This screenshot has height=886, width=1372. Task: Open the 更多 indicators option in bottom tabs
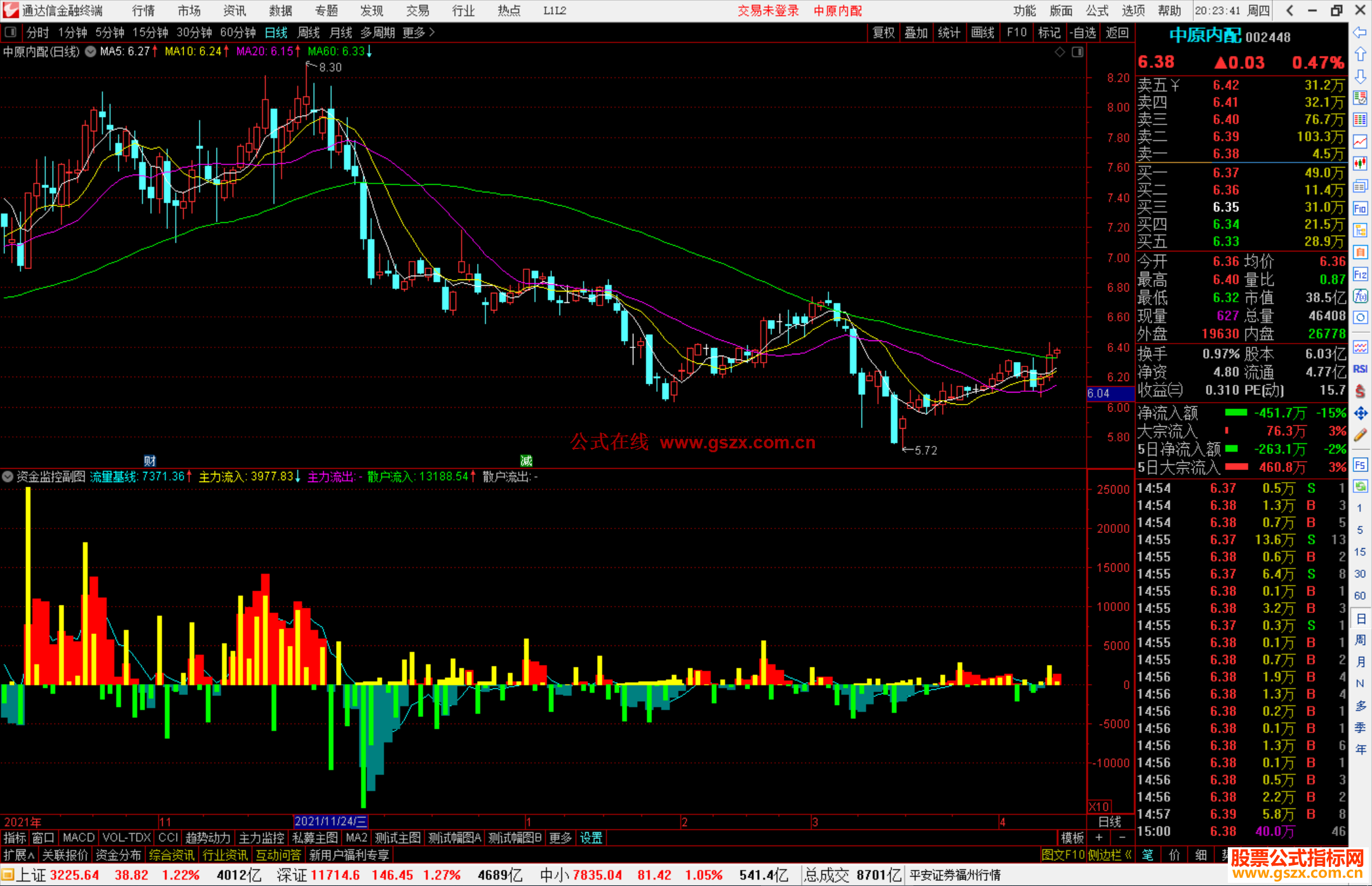pos(560,838)
